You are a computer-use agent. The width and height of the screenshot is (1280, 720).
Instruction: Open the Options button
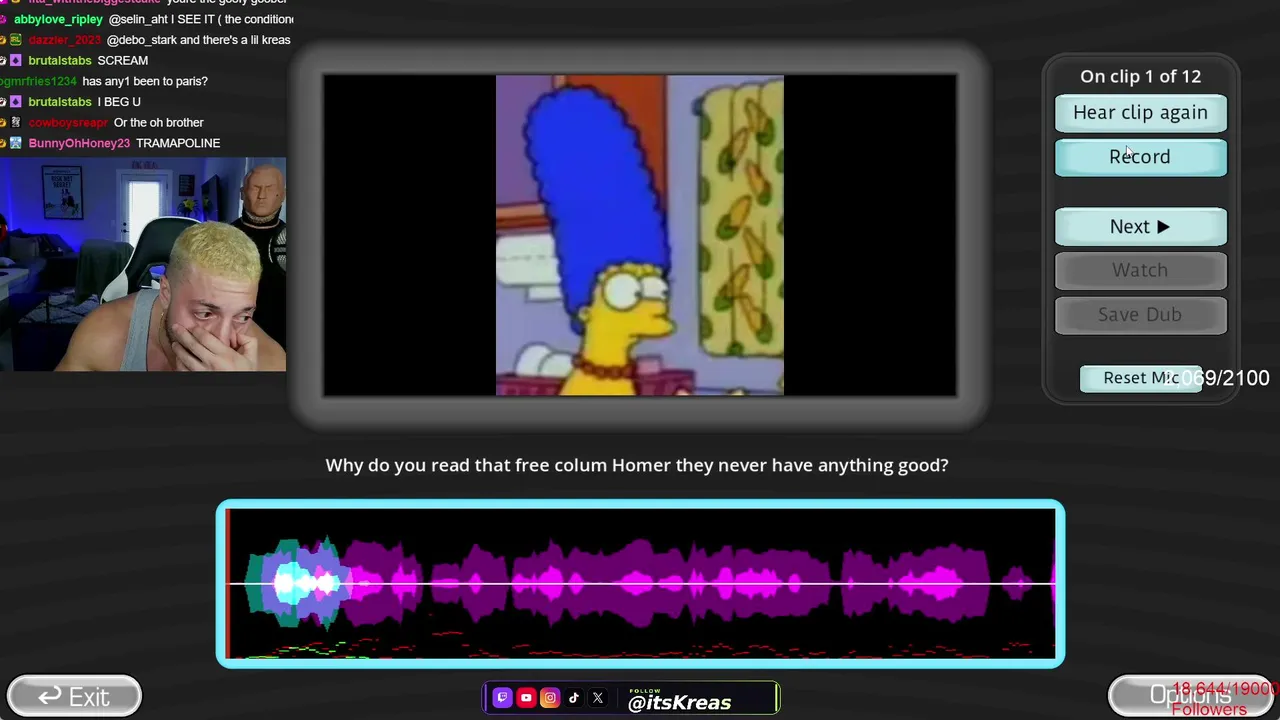coord(1190,696)
